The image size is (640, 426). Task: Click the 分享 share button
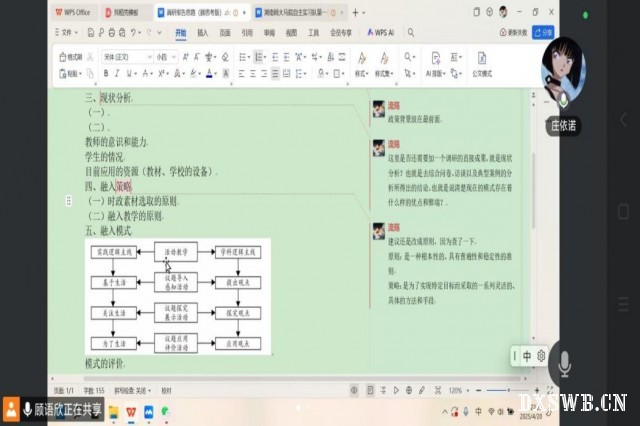(x=543, y=32)
